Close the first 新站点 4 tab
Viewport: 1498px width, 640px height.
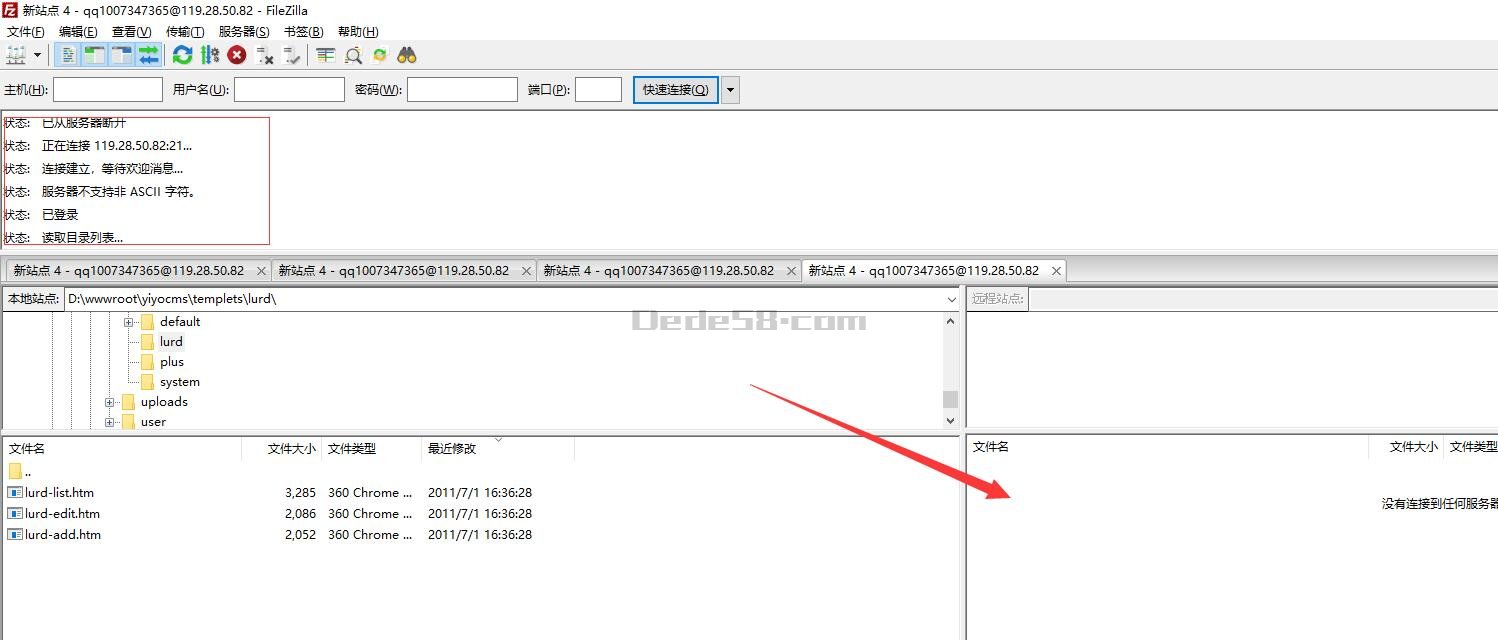pyautogui.click(x=262, y=271)
